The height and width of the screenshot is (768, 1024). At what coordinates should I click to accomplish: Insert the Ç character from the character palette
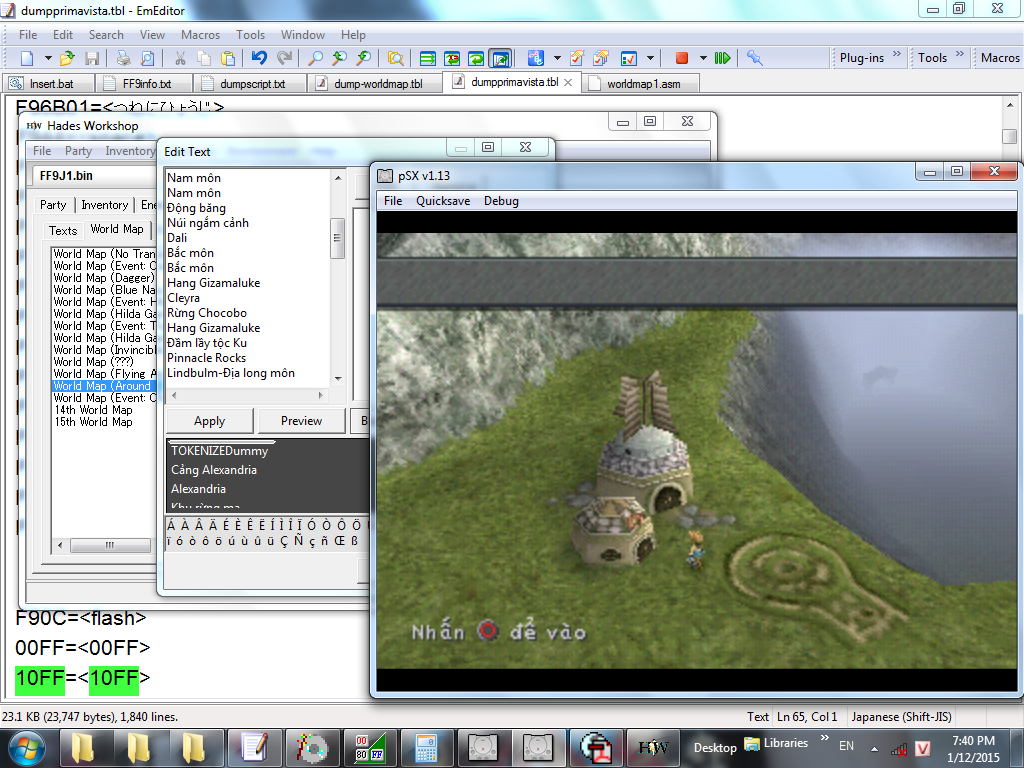283,541
